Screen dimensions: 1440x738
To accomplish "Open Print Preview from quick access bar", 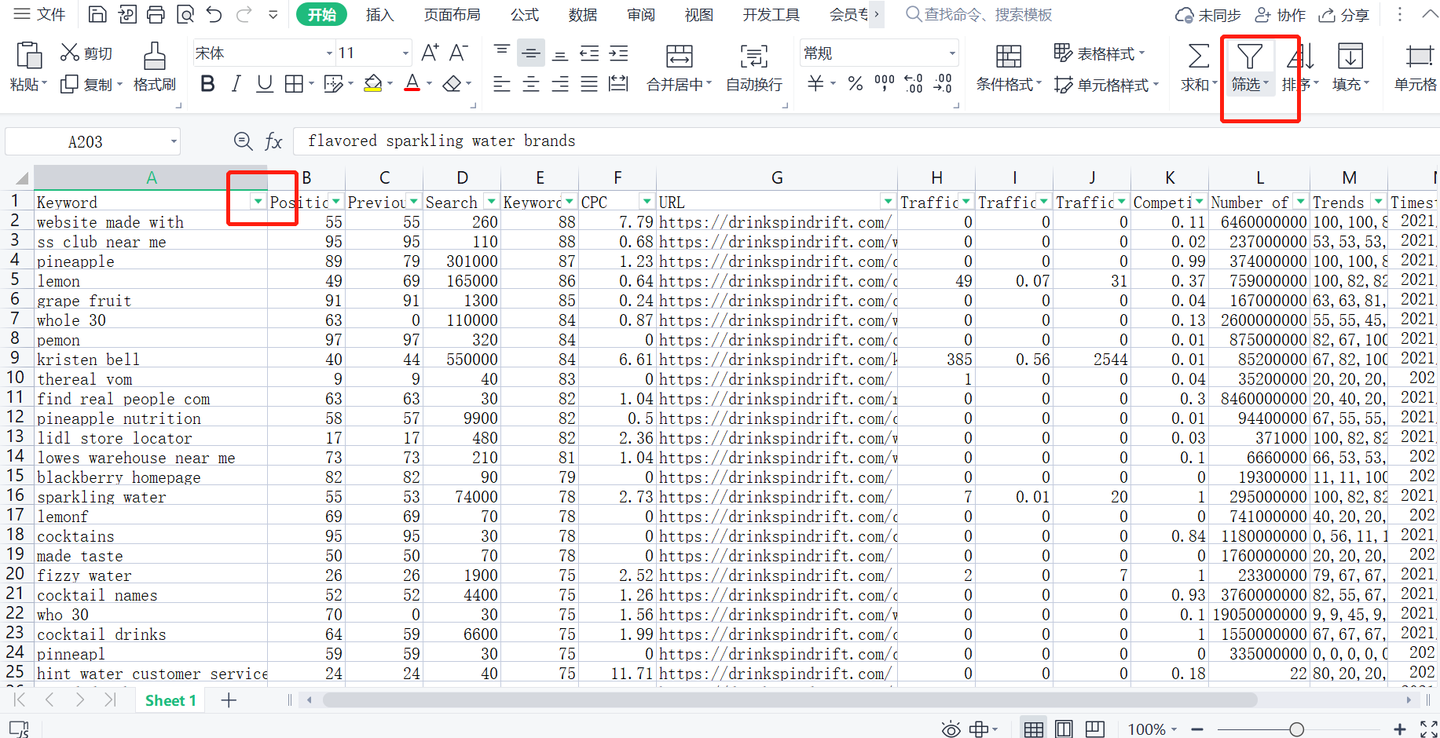I will [x=184, y=15].
